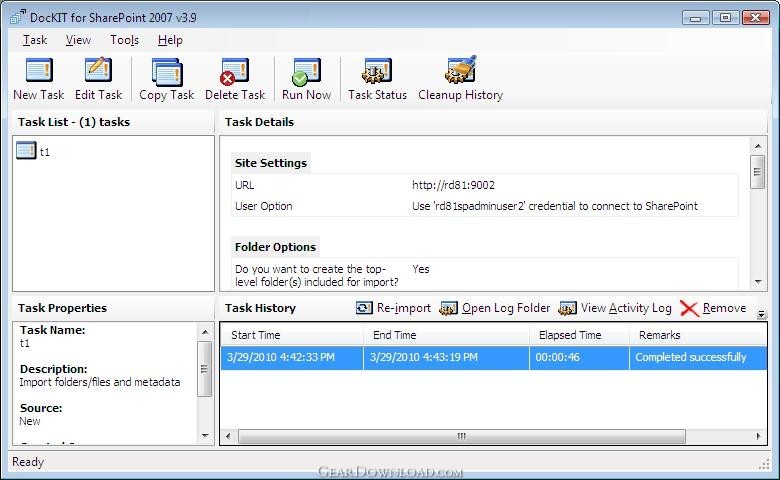
Task: Open the View menu
Action: coord(78,40)
